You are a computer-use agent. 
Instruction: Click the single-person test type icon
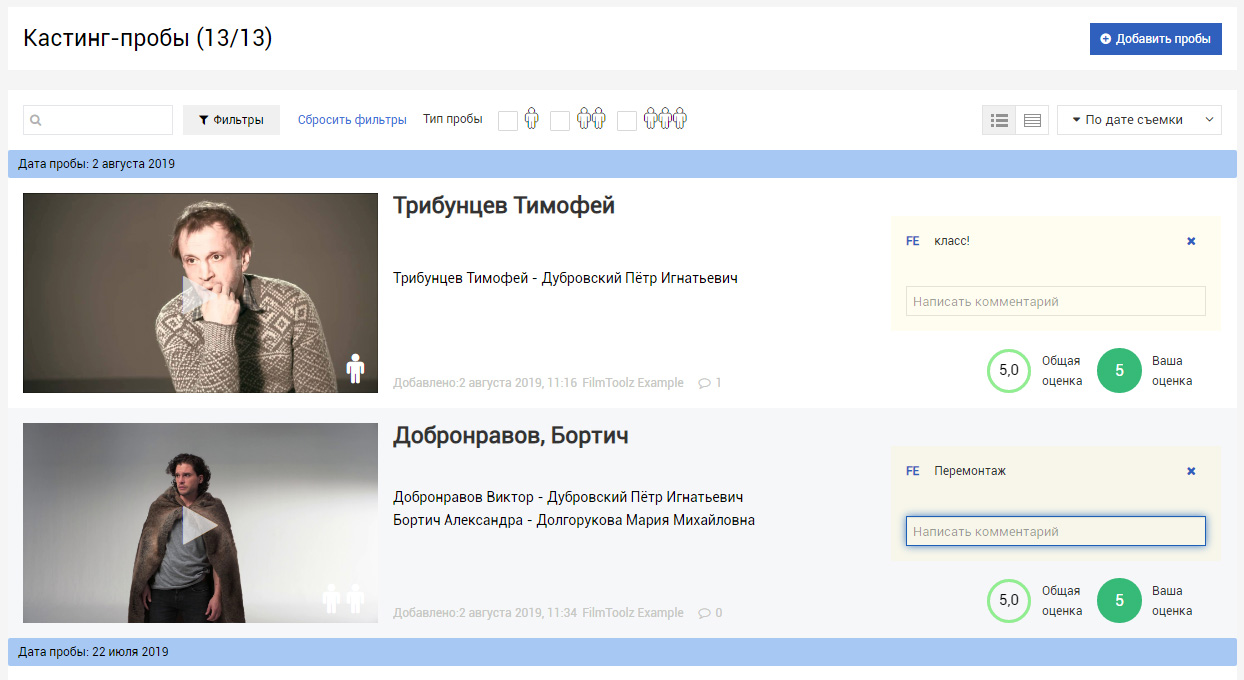coord(531,119)
